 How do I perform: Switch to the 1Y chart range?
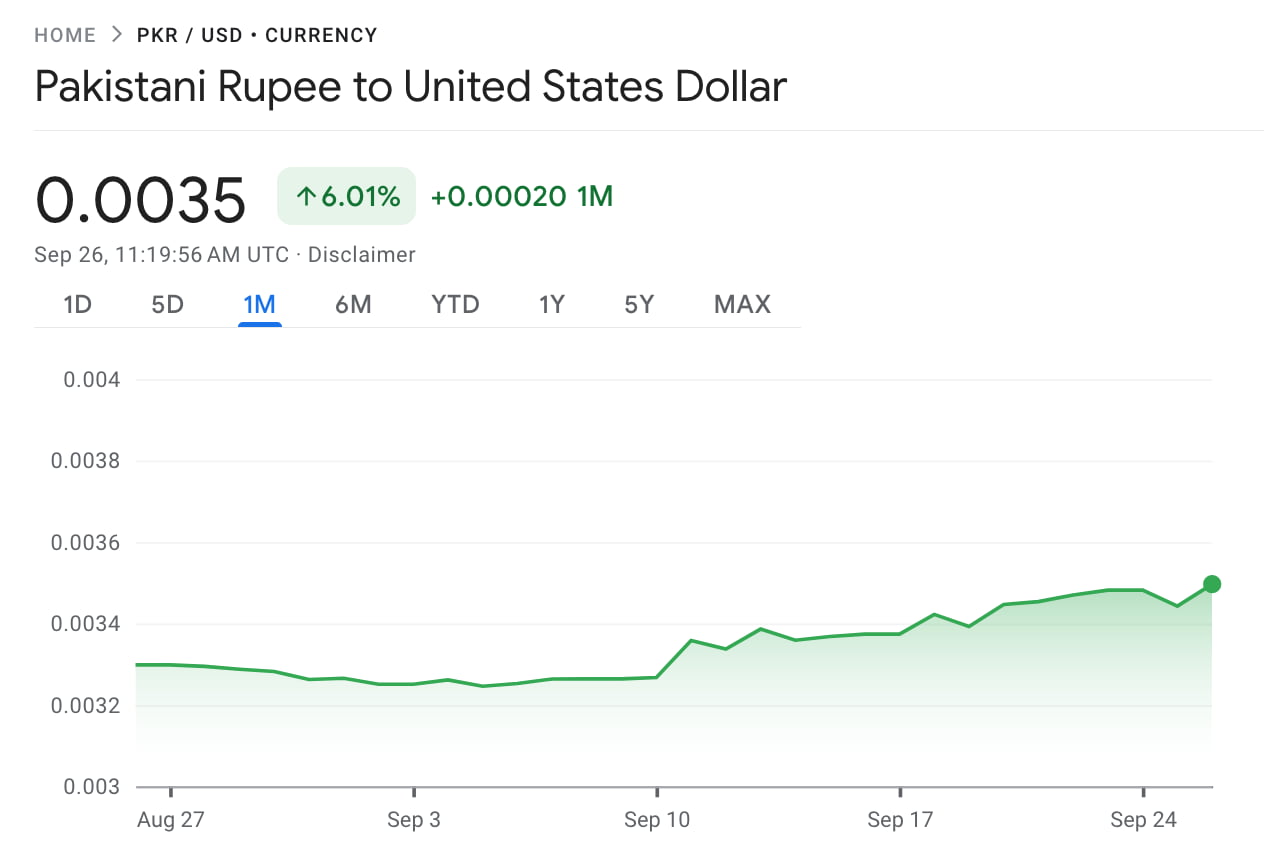tap(551, 304)
